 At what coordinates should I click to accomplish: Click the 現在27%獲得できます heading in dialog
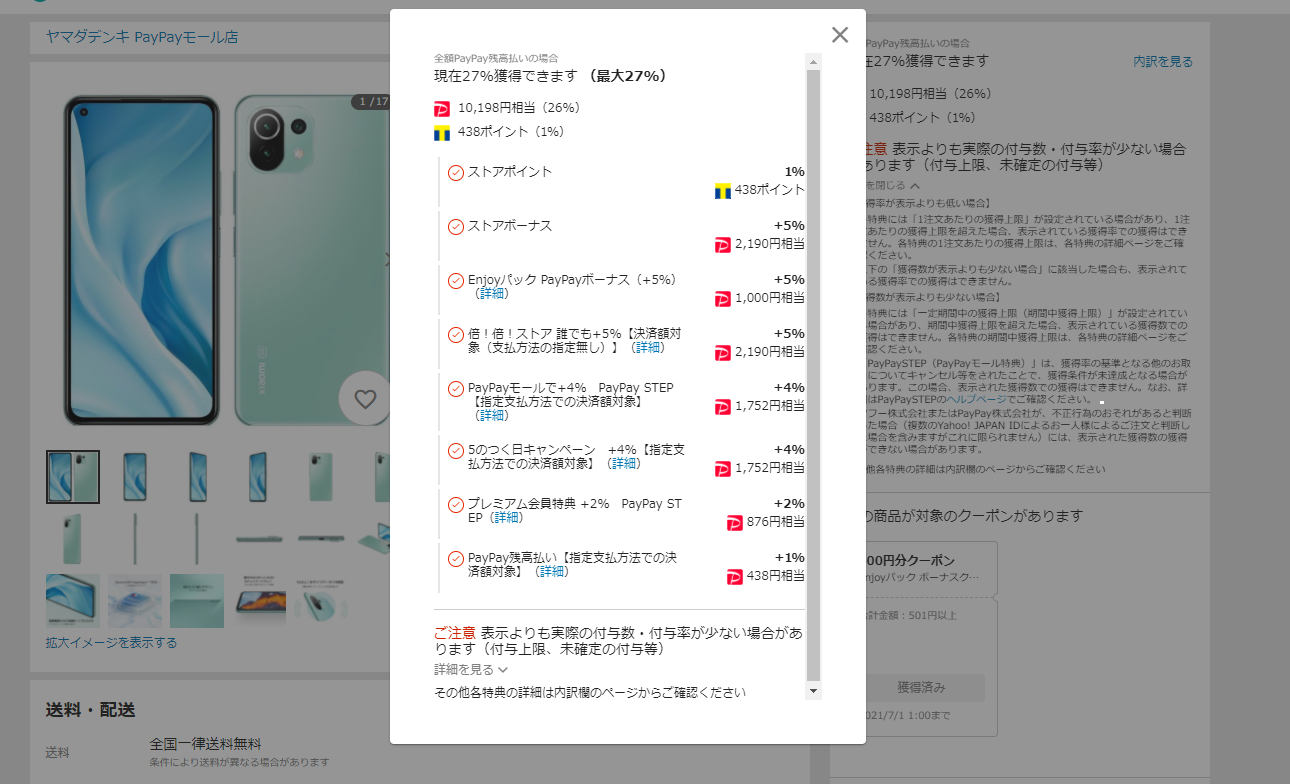506,76
